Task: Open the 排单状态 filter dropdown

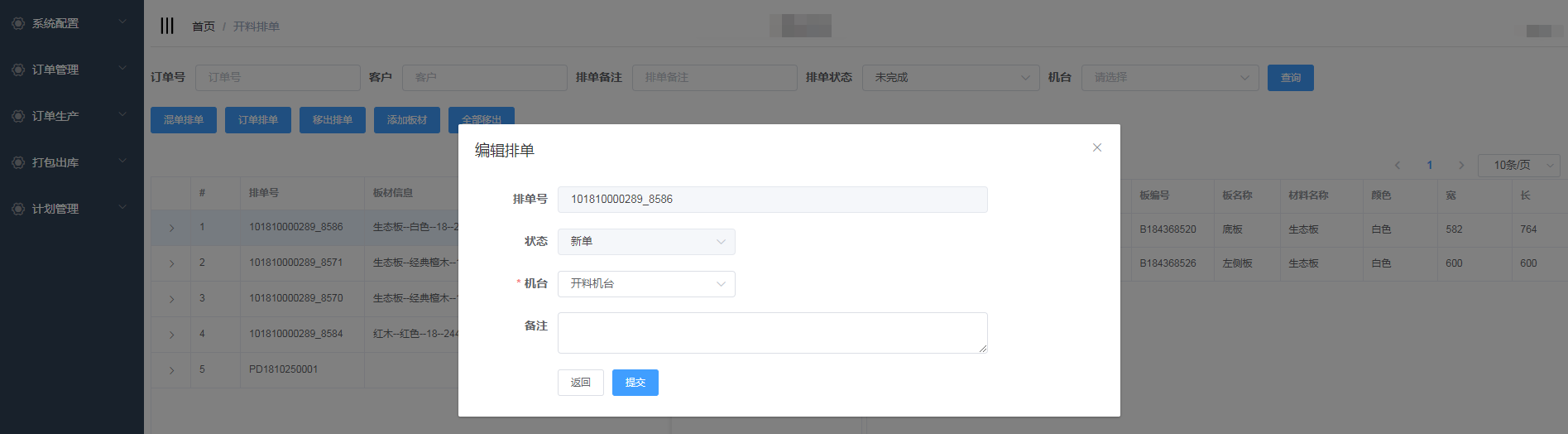Action: pyautogui.click(x=951, y=78)
